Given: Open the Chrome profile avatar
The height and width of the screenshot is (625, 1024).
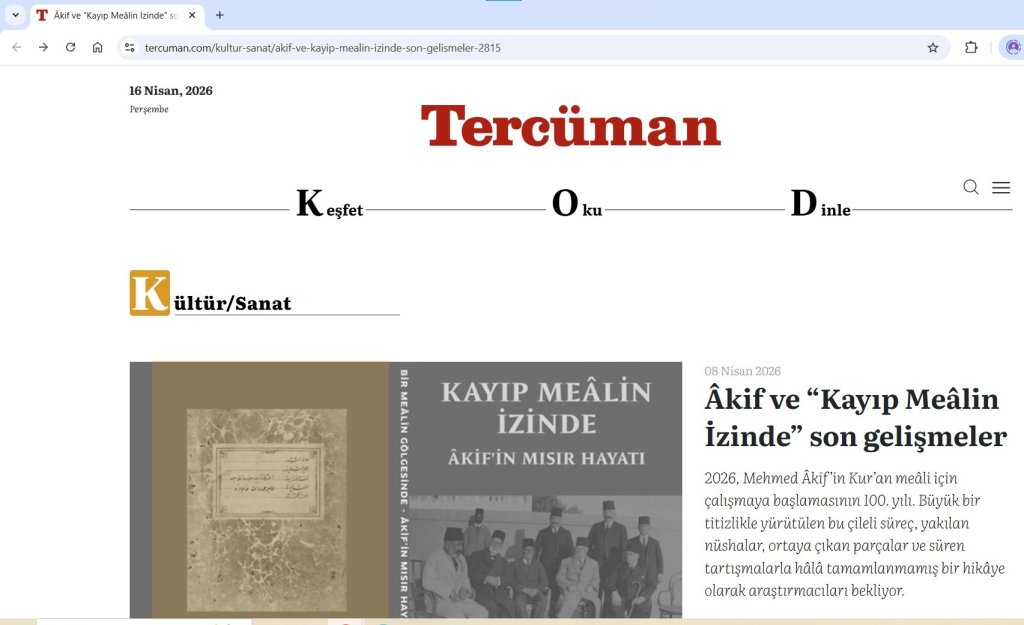Looking at the screenshot, I should coord(1012,47).
